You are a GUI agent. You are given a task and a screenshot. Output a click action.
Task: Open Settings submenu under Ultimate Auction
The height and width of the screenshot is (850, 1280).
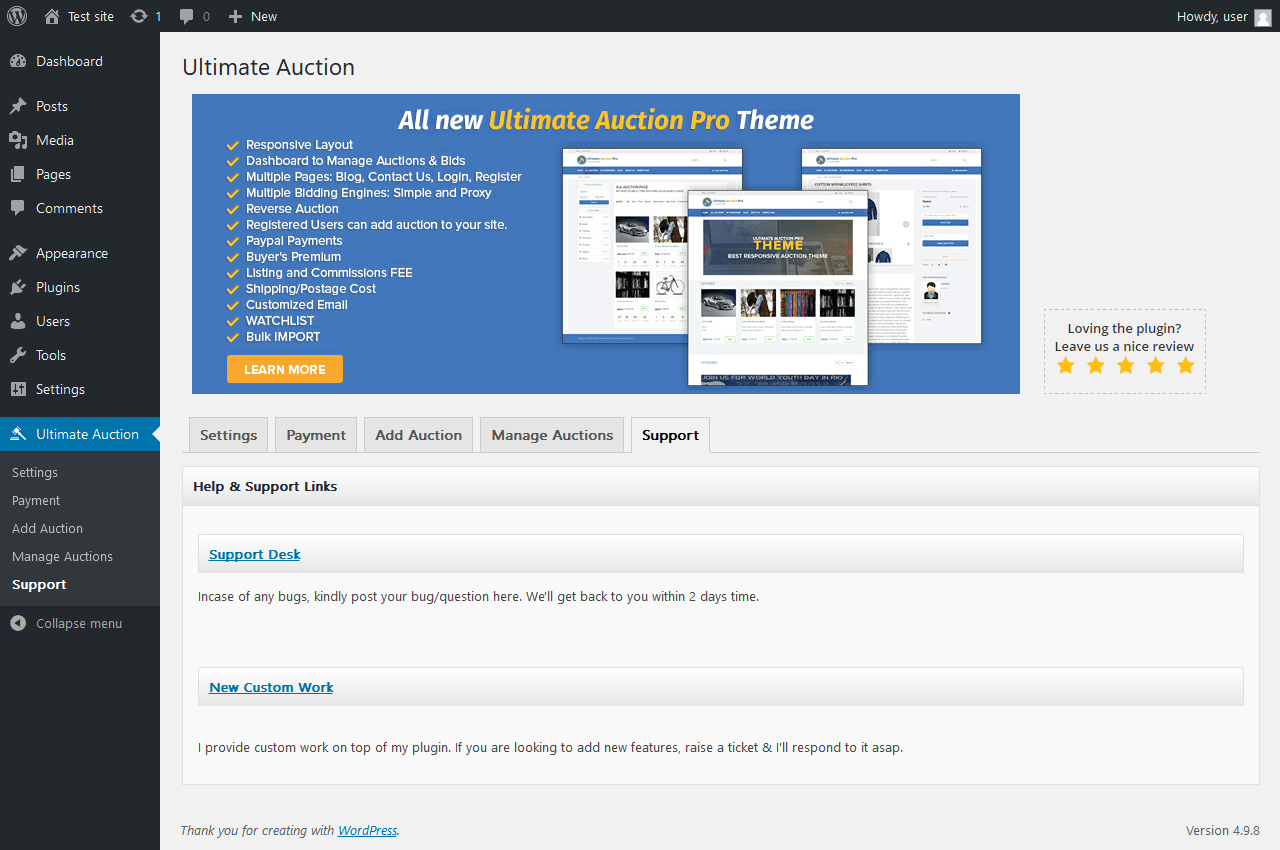tap(35, 472)
